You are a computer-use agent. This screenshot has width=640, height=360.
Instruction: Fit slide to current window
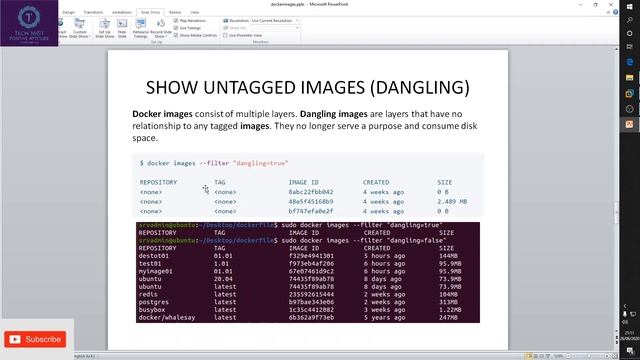(614, 356)
